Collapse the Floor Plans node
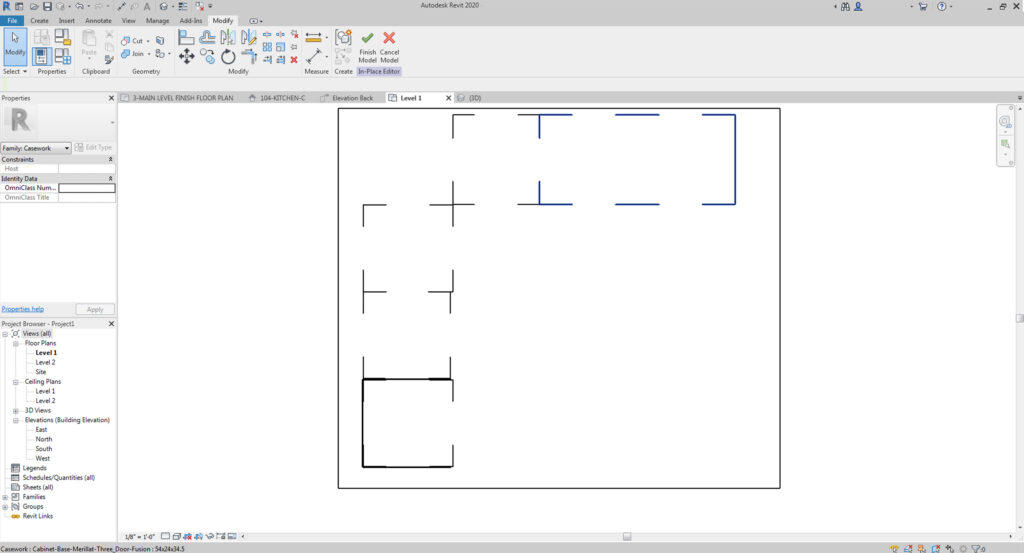The height and width of the screenshot is (553, 1024). pos(16,343)
